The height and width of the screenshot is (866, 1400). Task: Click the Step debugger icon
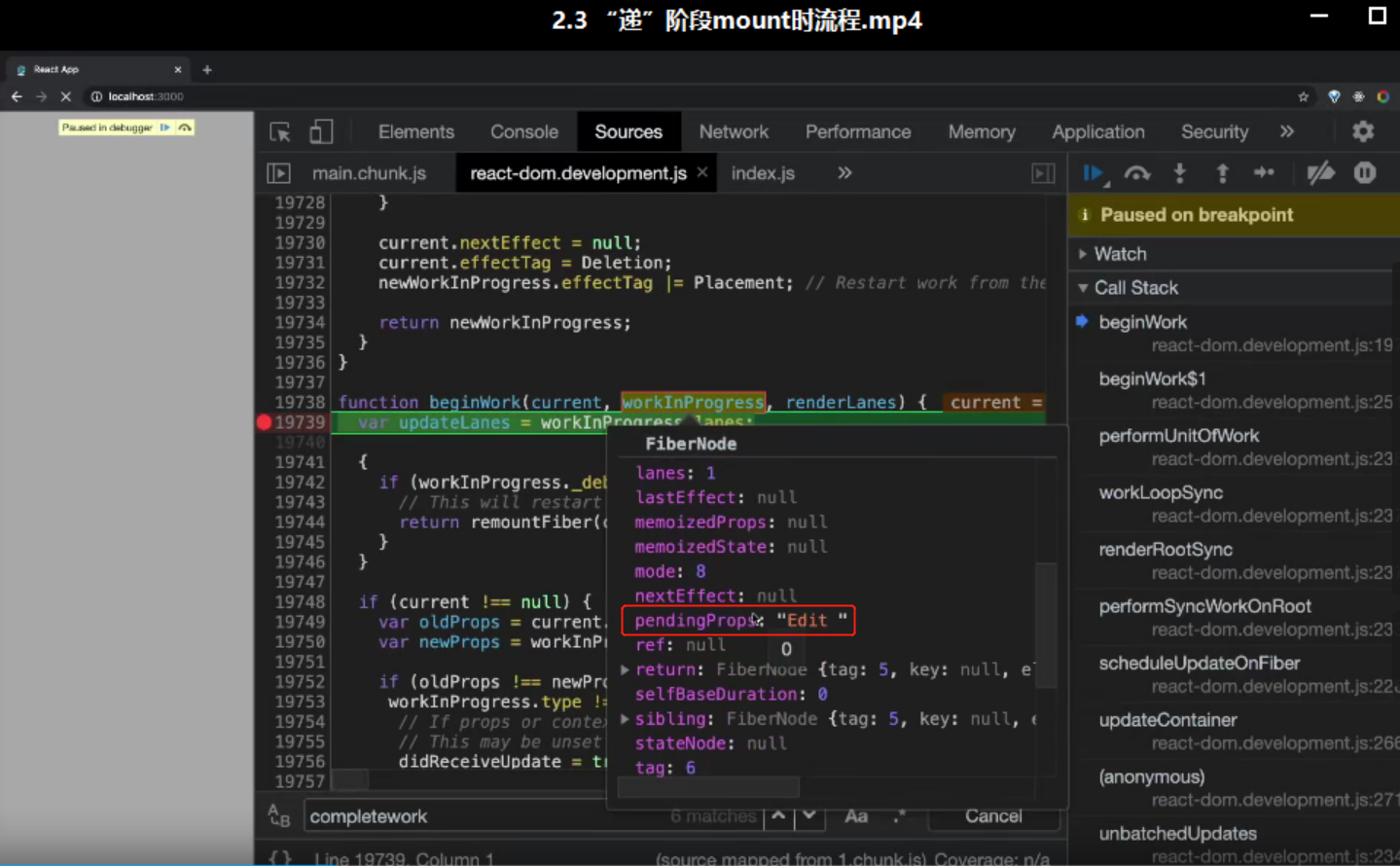(1264, 173)
